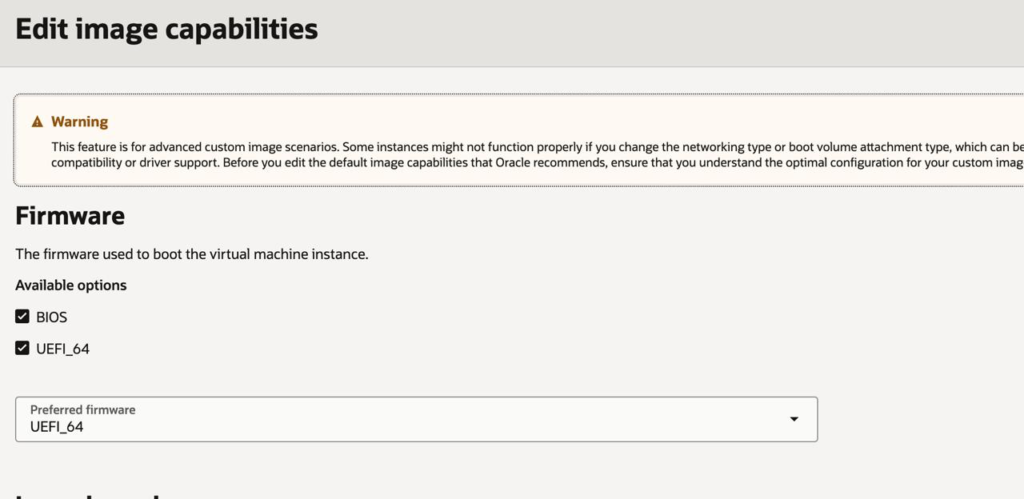Screen dimensions: 1024x499
Task: Click the UEFI_64 checkbox label text
Action: click(x=70, y=349)
